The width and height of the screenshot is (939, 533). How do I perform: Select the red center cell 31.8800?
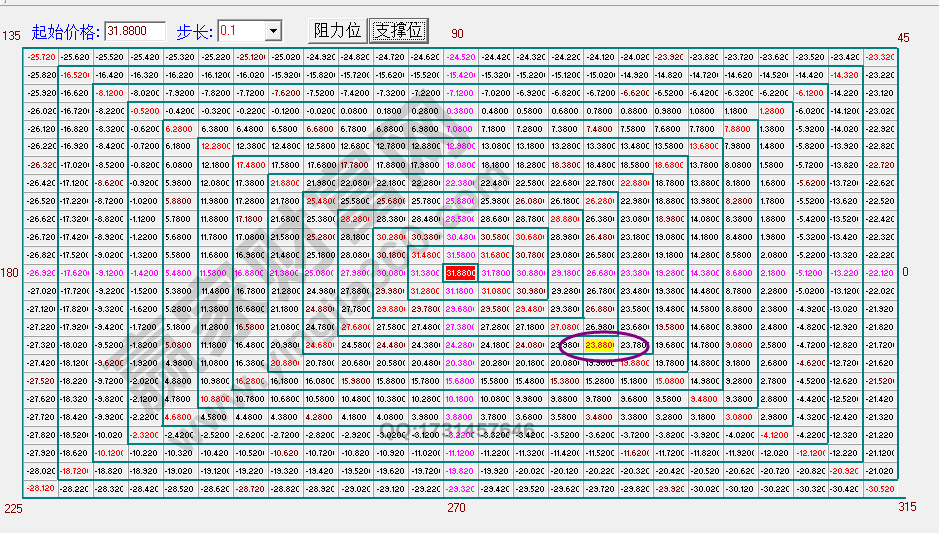click(460, 272)
